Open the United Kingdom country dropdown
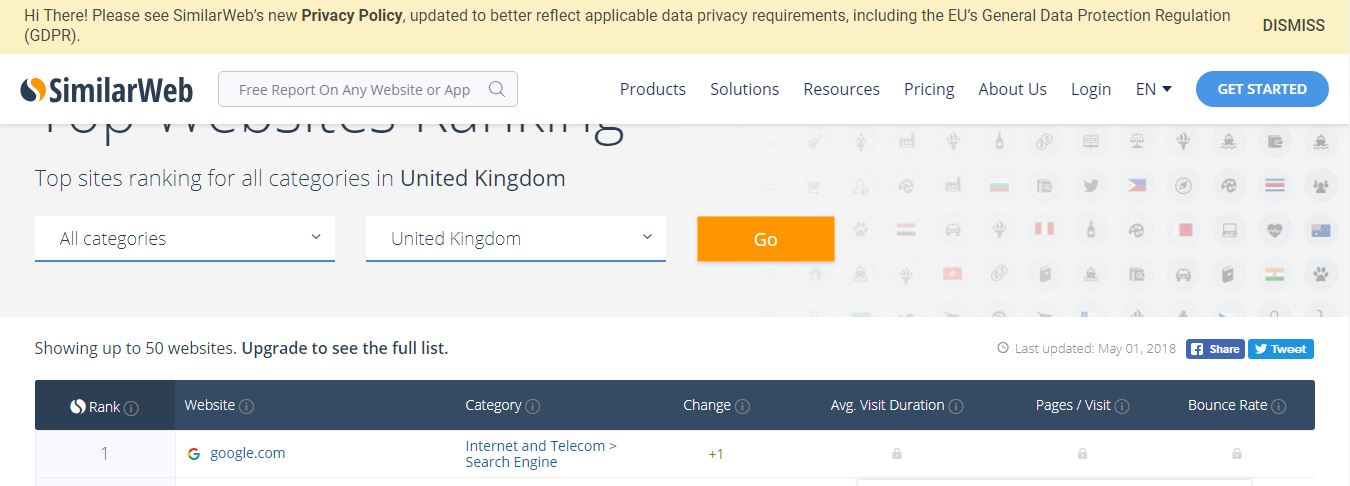 [515, 239]
